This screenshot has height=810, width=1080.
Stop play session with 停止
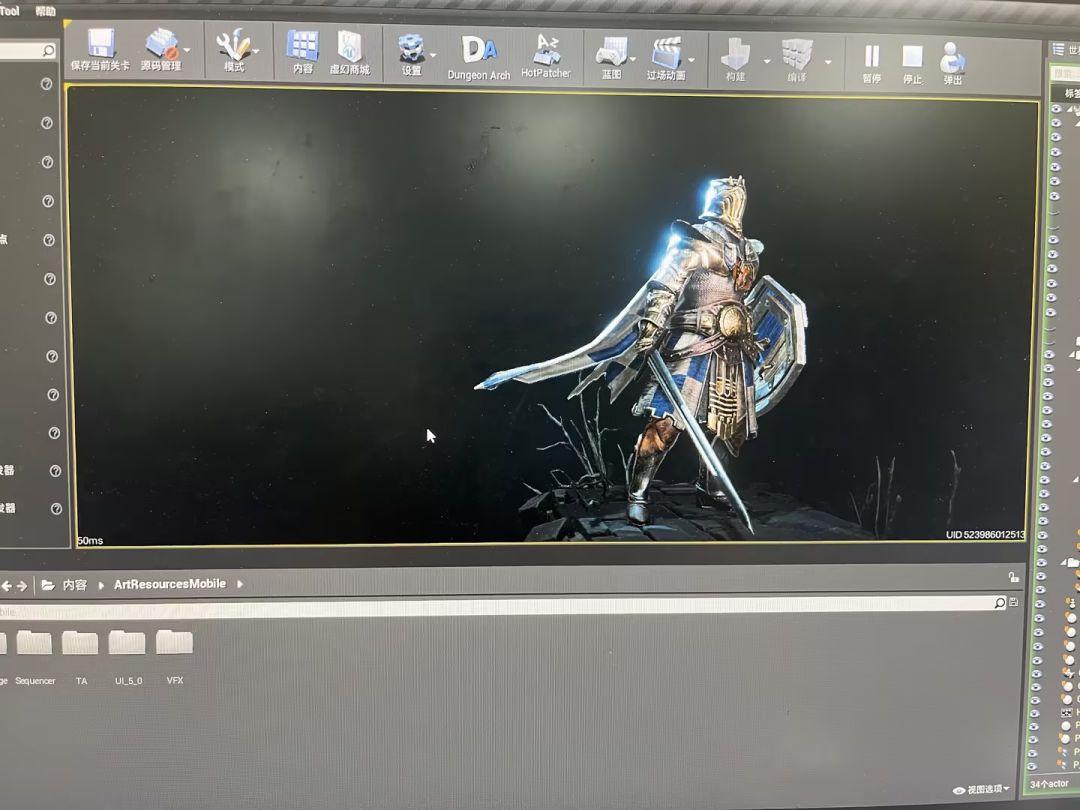[x=913, y=64]
